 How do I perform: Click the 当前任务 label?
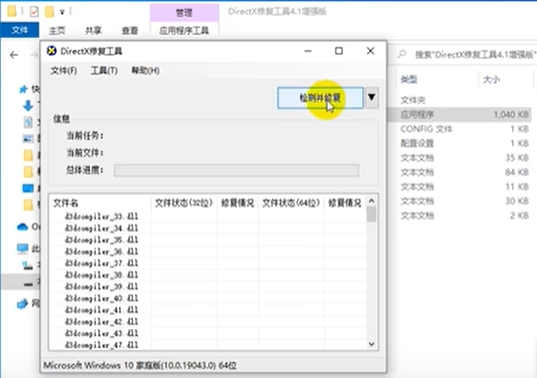point(85,136)
